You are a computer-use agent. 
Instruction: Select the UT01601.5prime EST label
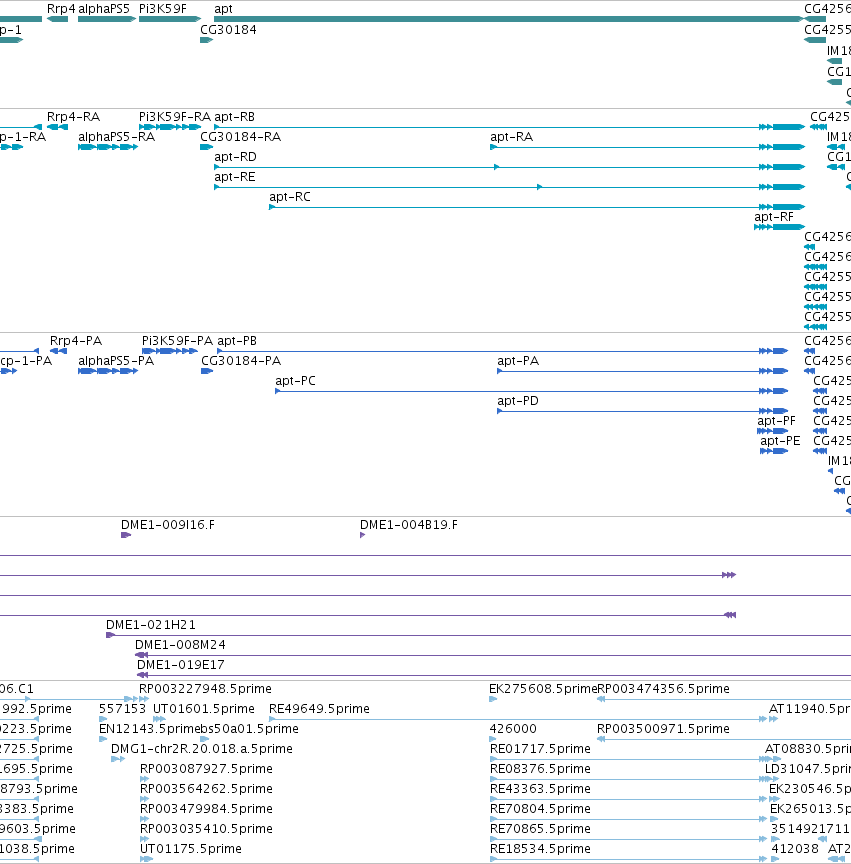pos(203,709)
